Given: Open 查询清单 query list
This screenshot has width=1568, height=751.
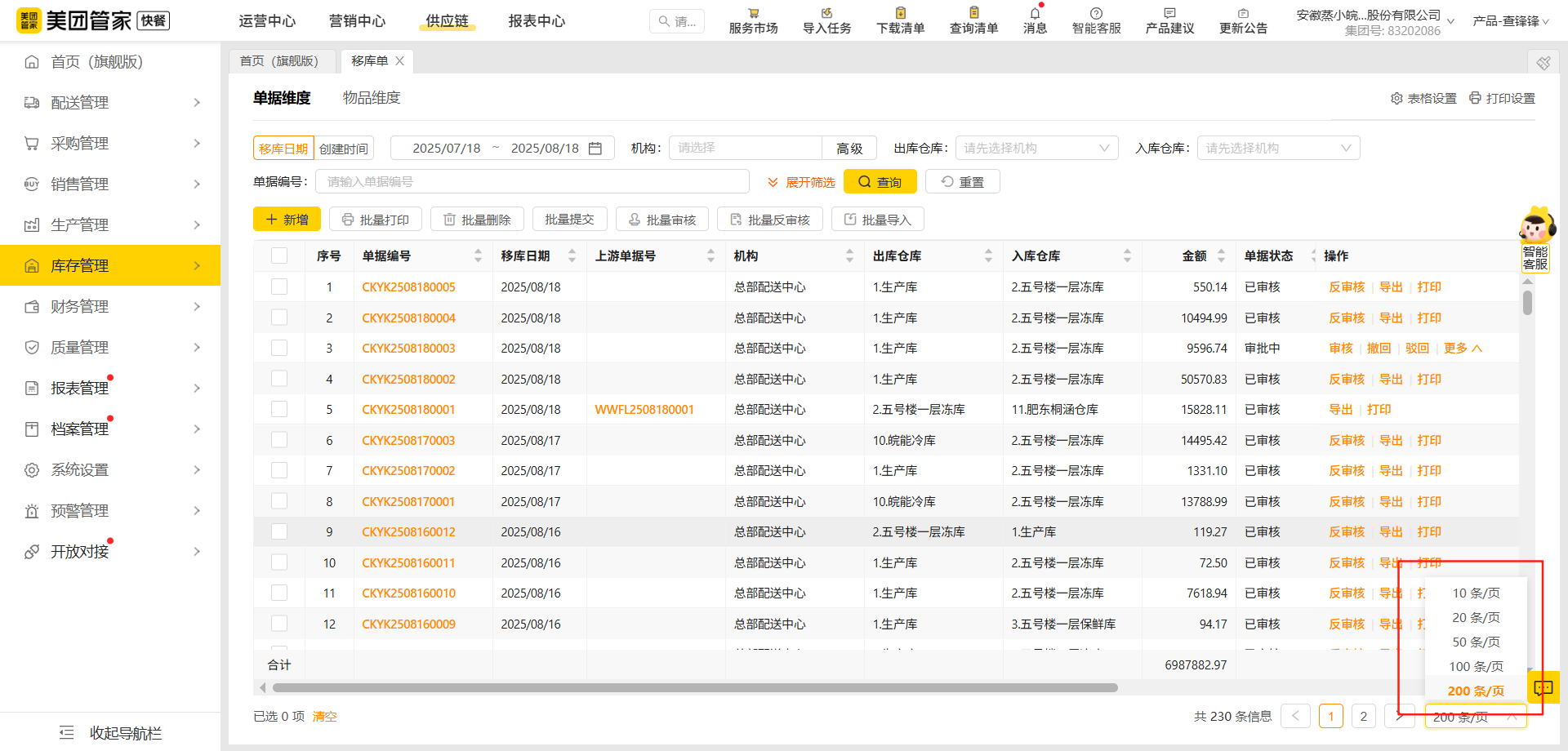Looking at the screenshot, I should (973, 20).
